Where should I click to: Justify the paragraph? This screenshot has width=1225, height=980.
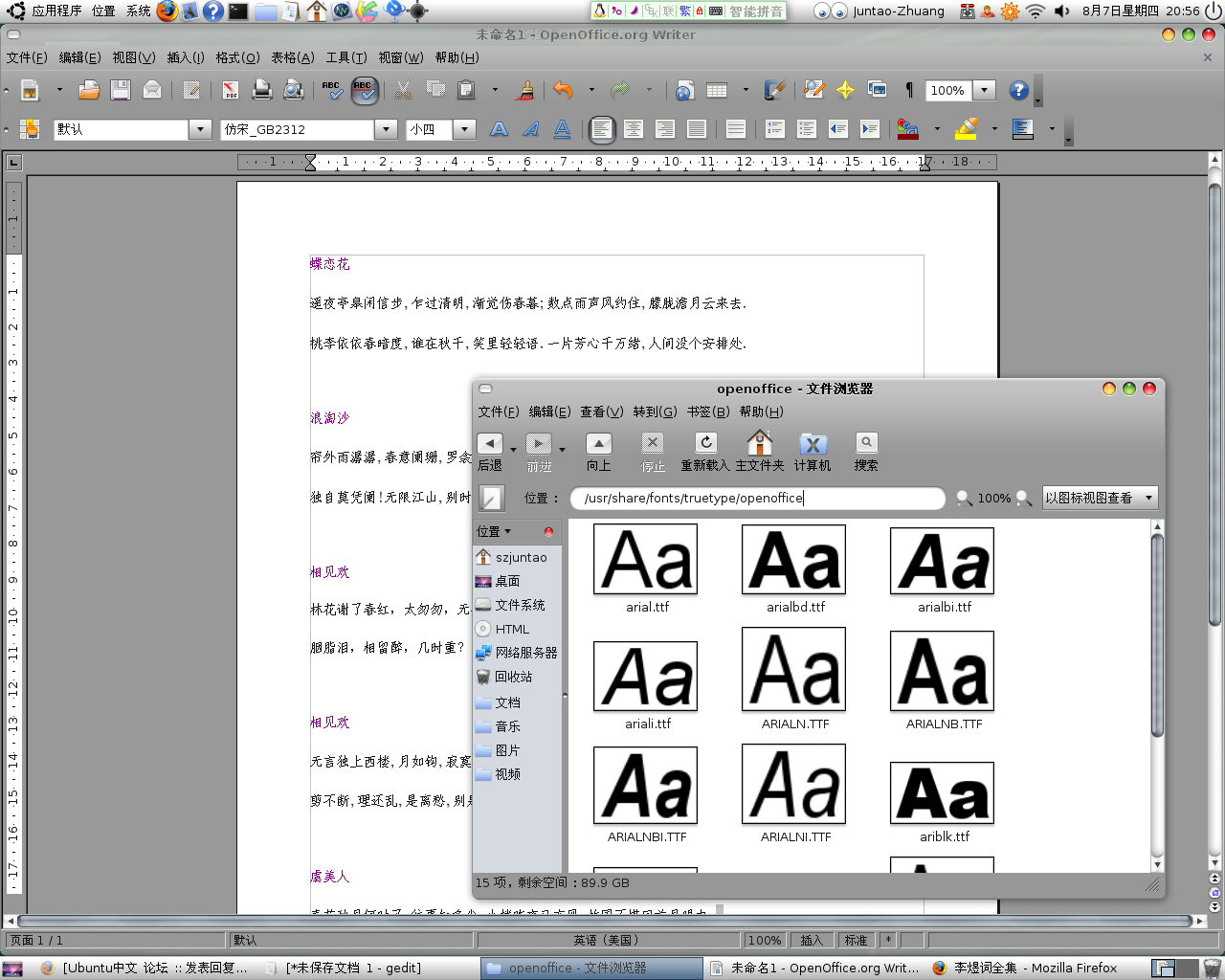pos(697,129)
